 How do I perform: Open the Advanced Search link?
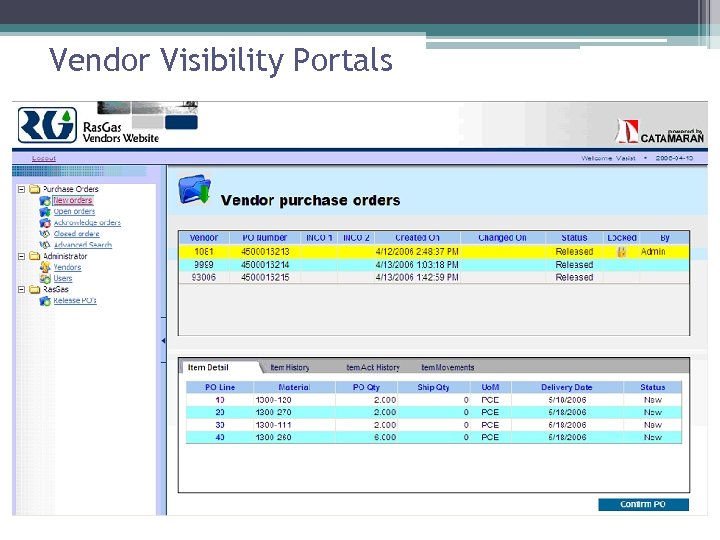coord(83,245)
